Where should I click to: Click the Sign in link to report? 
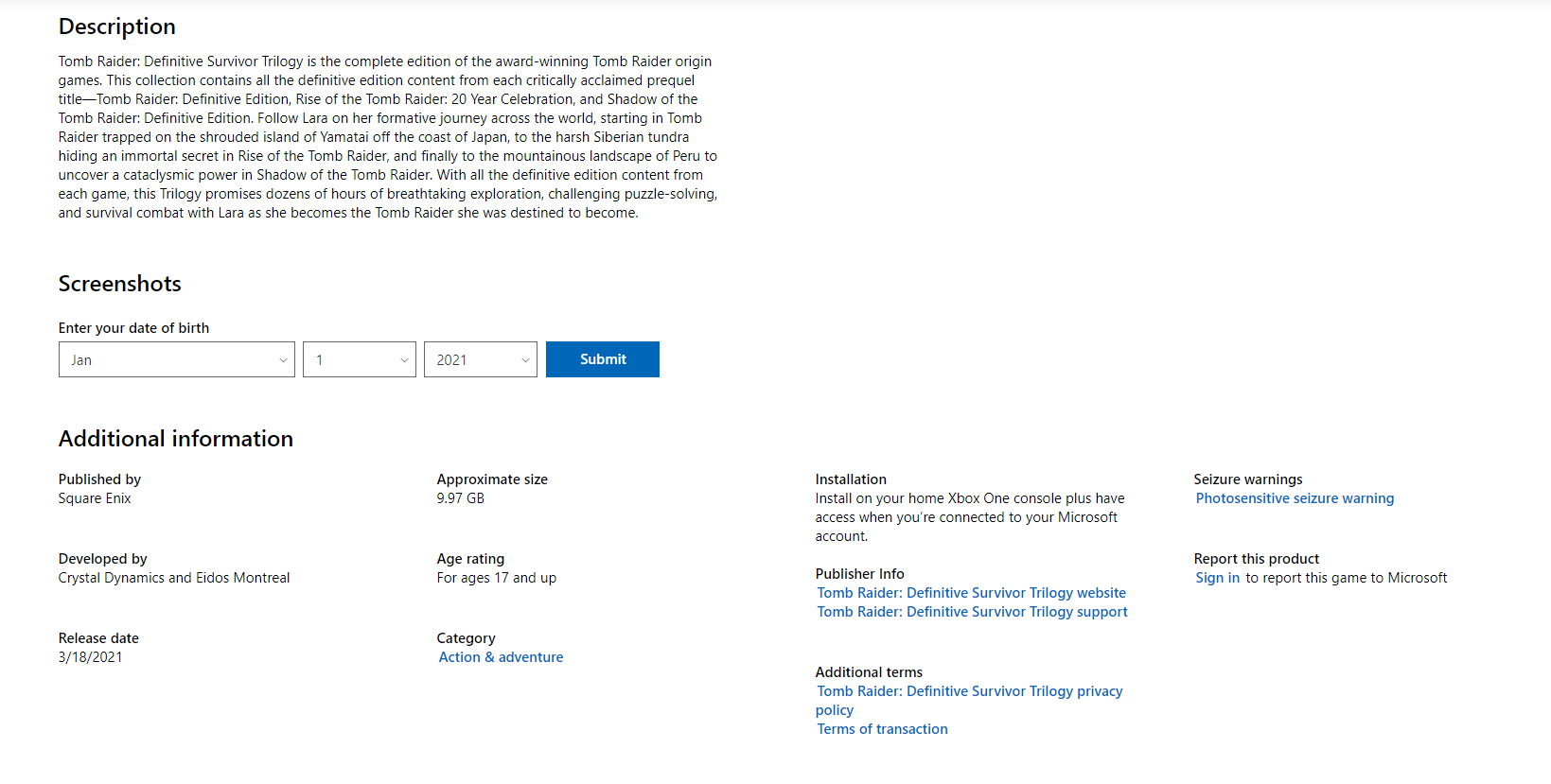pyautogui.click(x=1217, y=578)
